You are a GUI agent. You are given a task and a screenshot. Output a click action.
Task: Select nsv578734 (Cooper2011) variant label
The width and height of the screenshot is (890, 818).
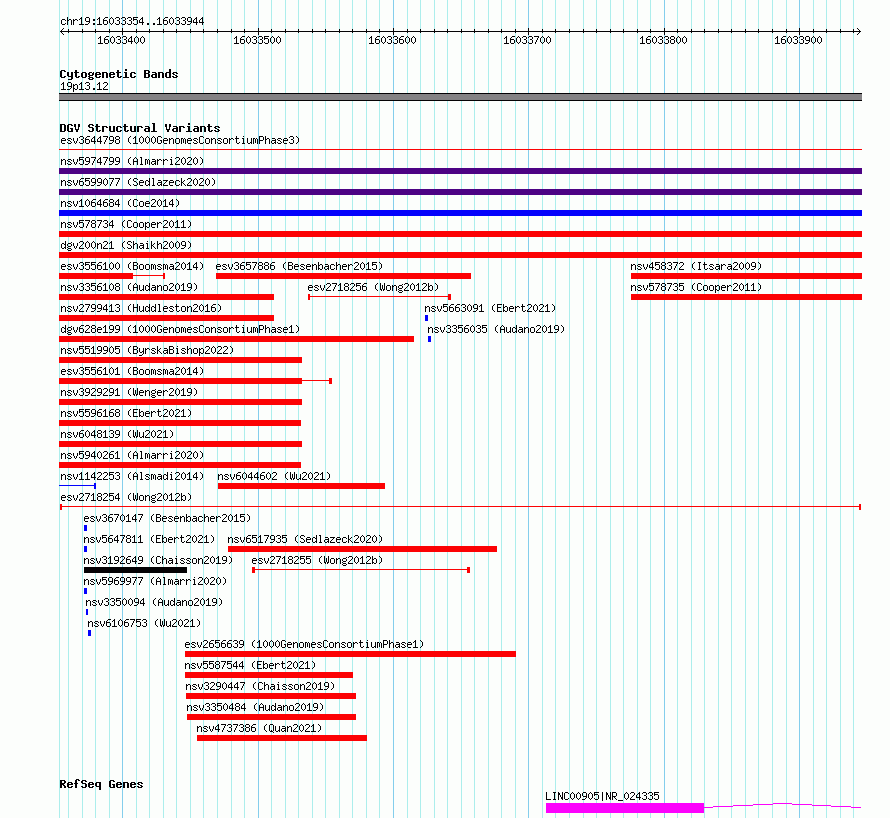click(x=126, y=224)
